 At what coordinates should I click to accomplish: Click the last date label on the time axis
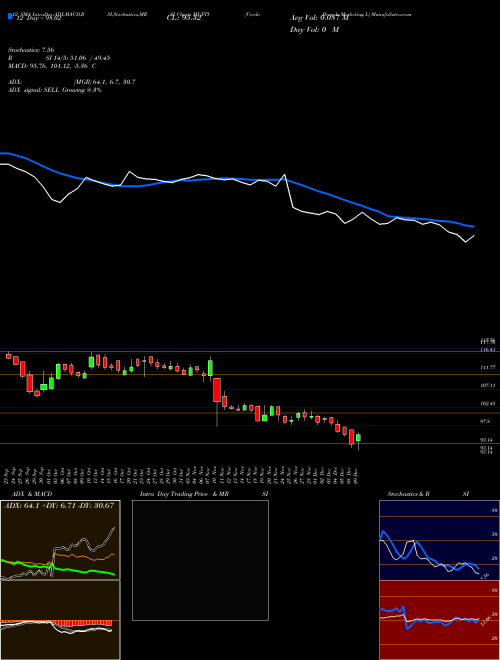pyautogui.click(x=356, y=474)
